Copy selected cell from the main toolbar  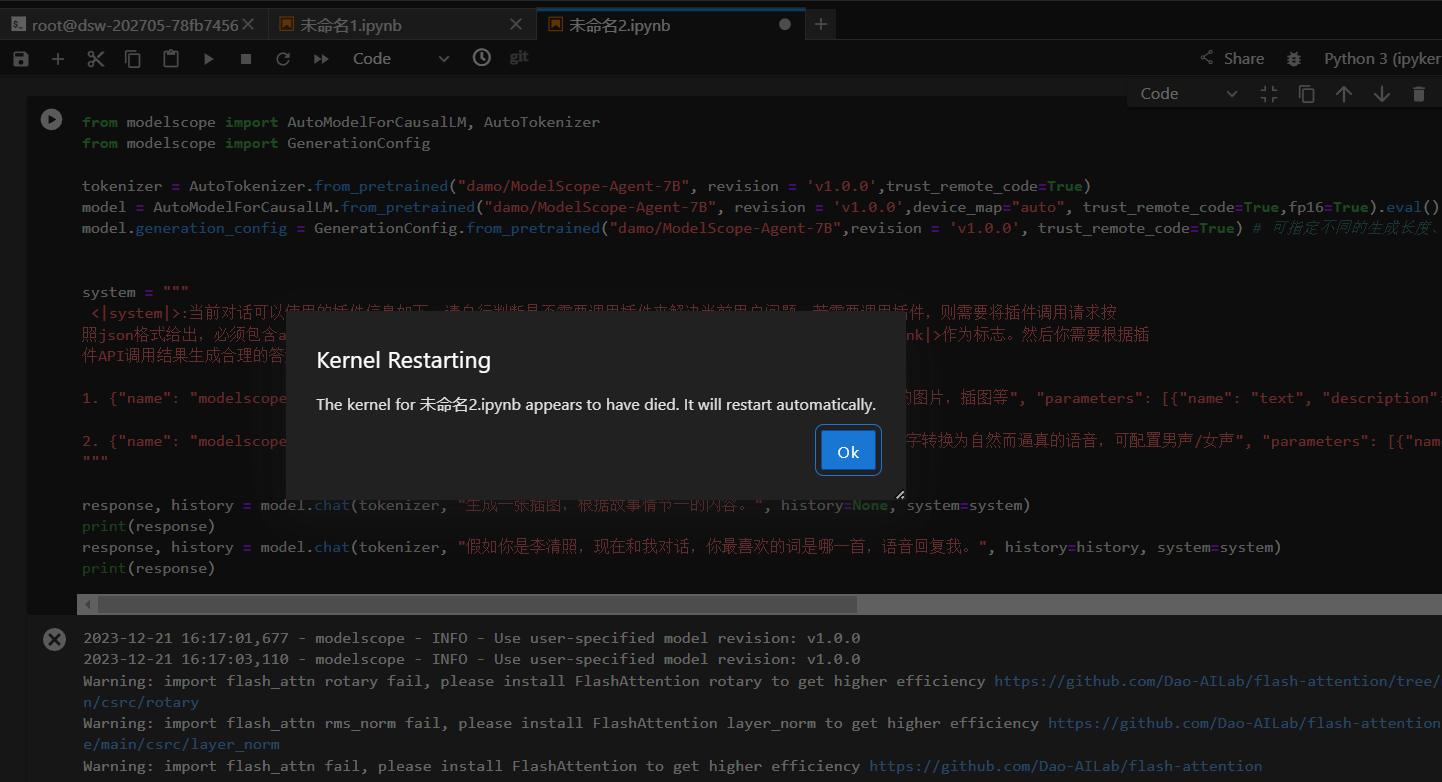click(x=133, y=59)
